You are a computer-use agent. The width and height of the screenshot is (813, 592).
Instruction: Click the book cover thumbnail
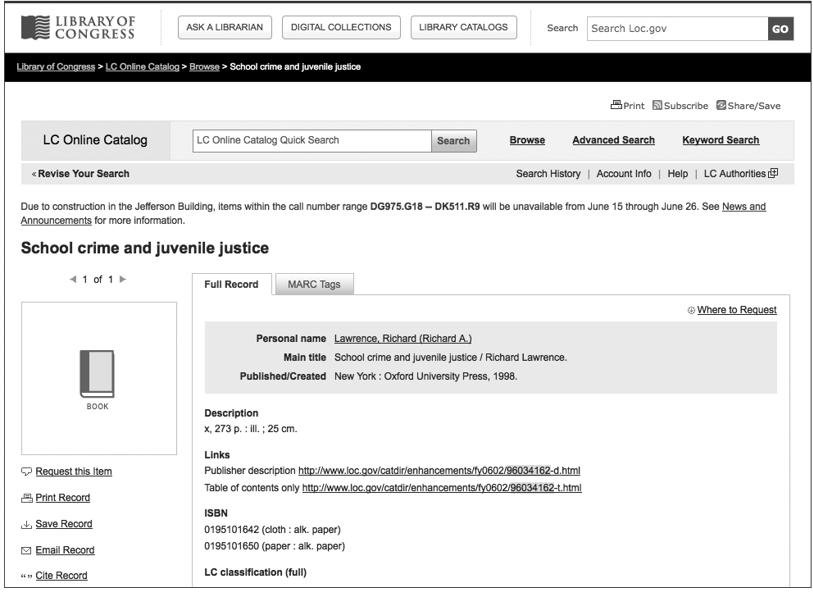pos(99,378)
